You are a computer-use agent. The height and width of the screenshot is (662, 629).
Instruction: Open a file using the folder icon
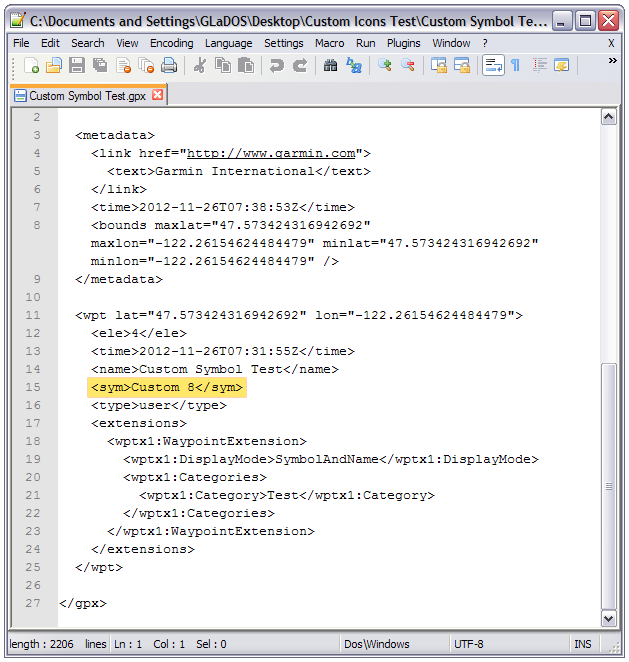pos(54,66)
